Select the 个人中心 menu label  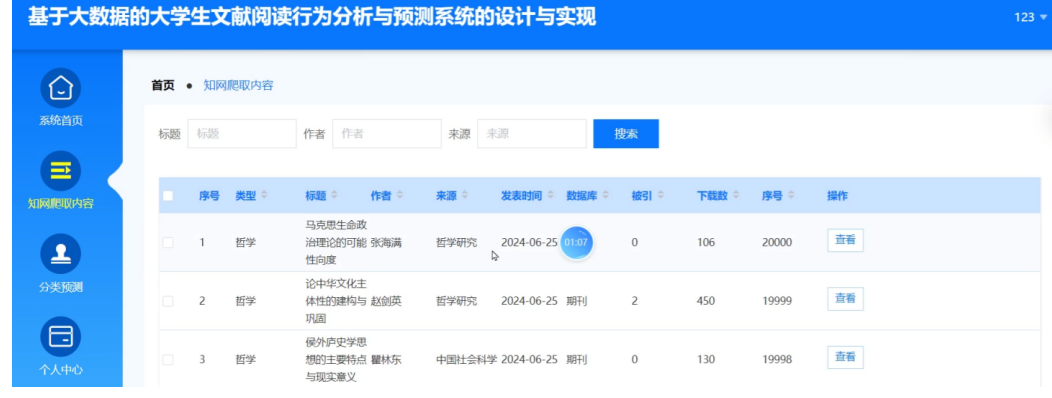61,369
